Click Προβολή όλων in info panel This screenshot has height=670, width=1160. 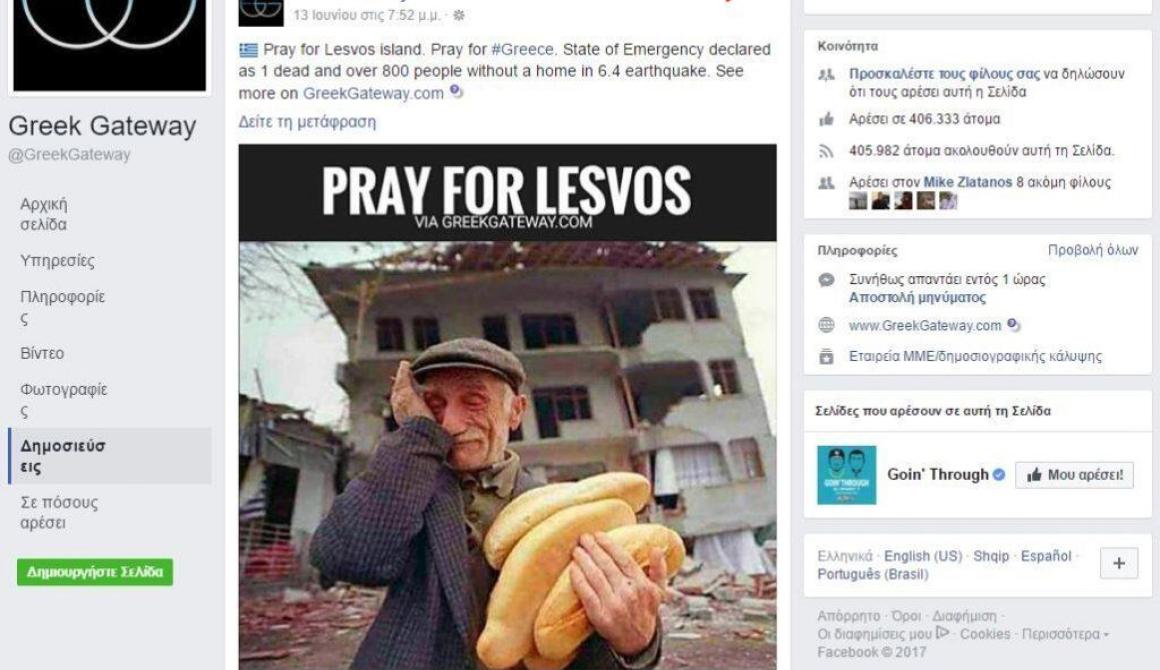pos(1093,250)
